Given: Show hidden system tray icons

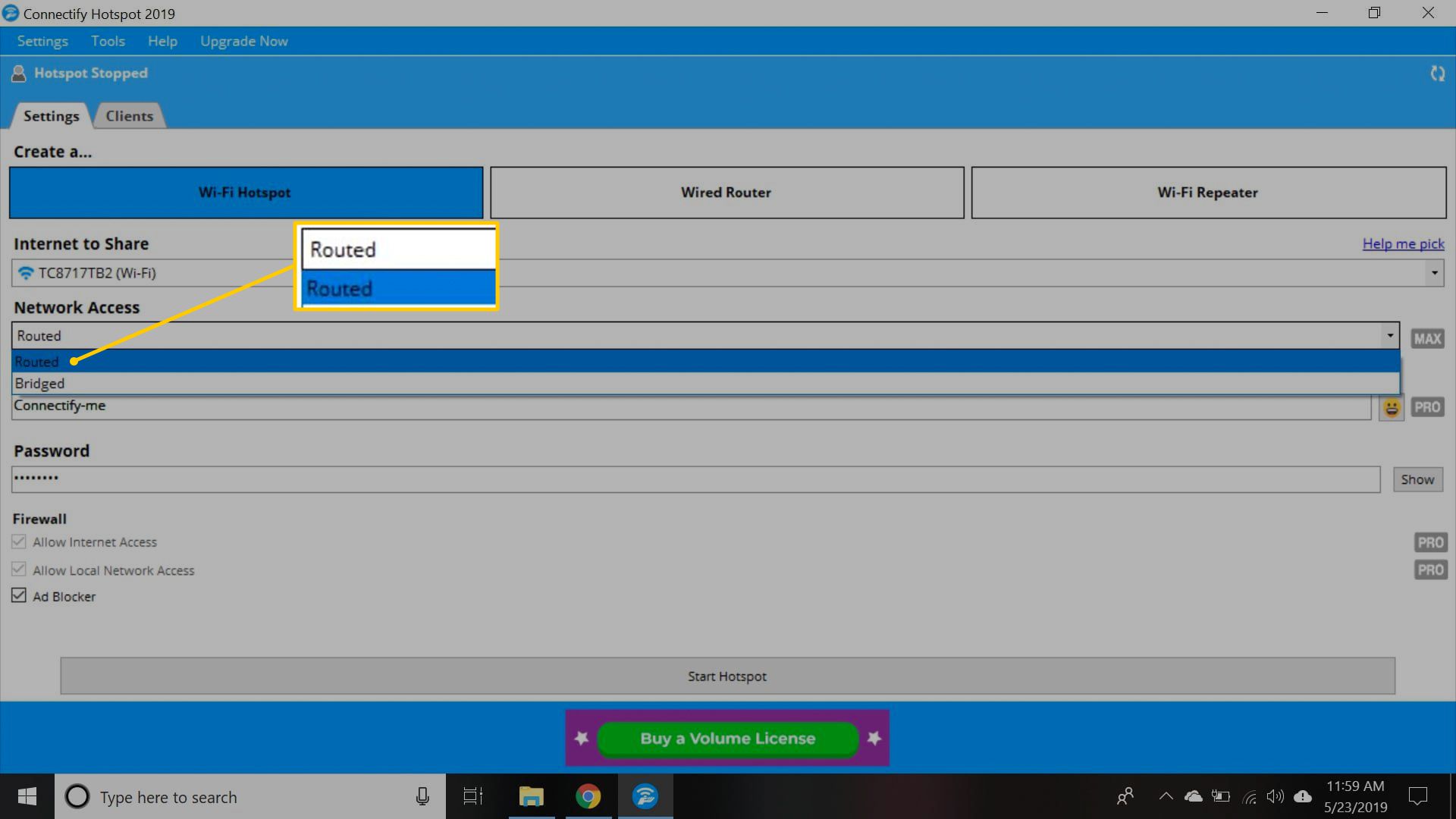Looking at the screenshot, I should (x=1166, y=796).
